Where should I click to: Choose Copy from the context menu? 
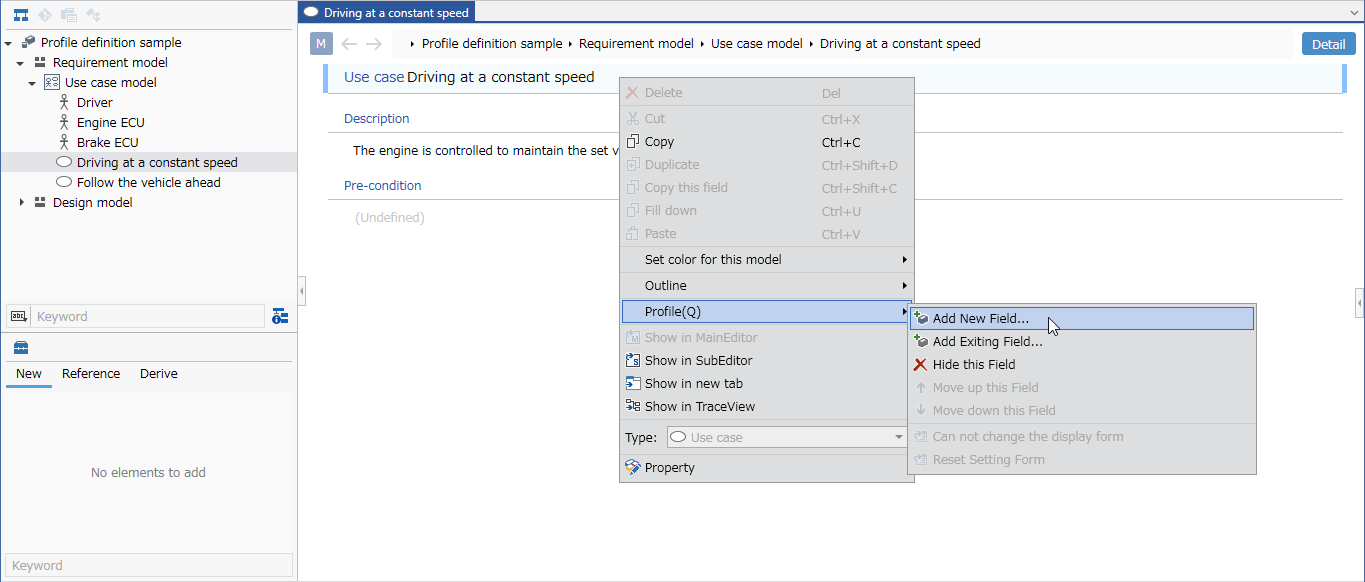[x=767, y=142]
